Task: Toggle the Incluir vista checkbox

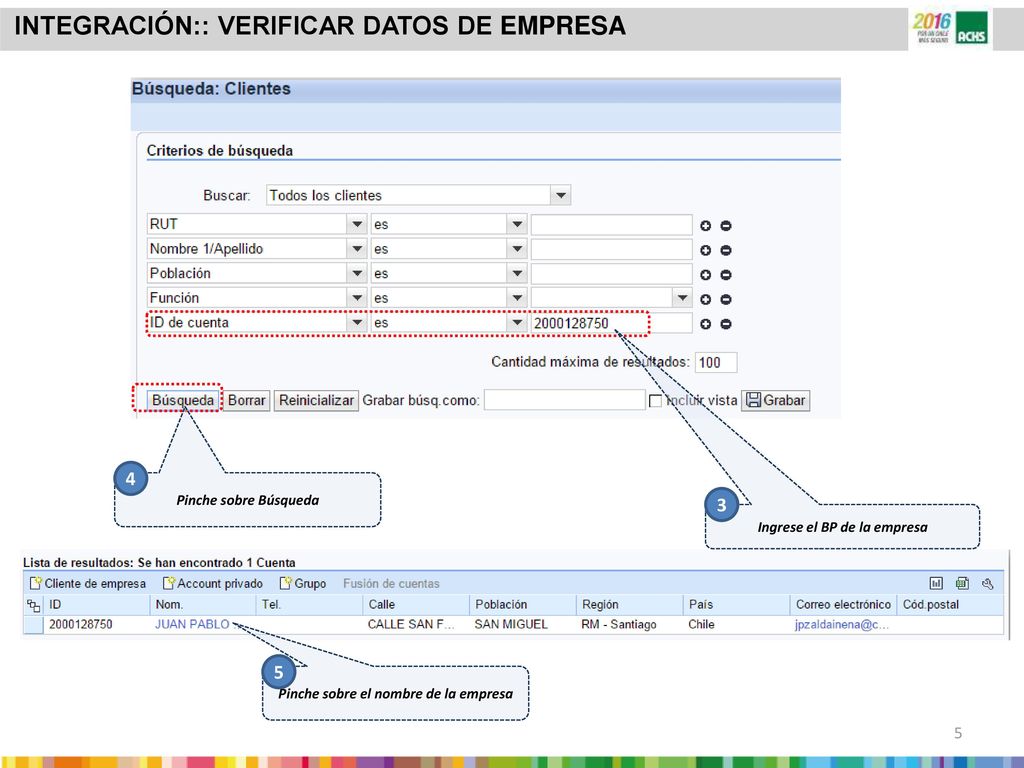Action: click(655, 401)
